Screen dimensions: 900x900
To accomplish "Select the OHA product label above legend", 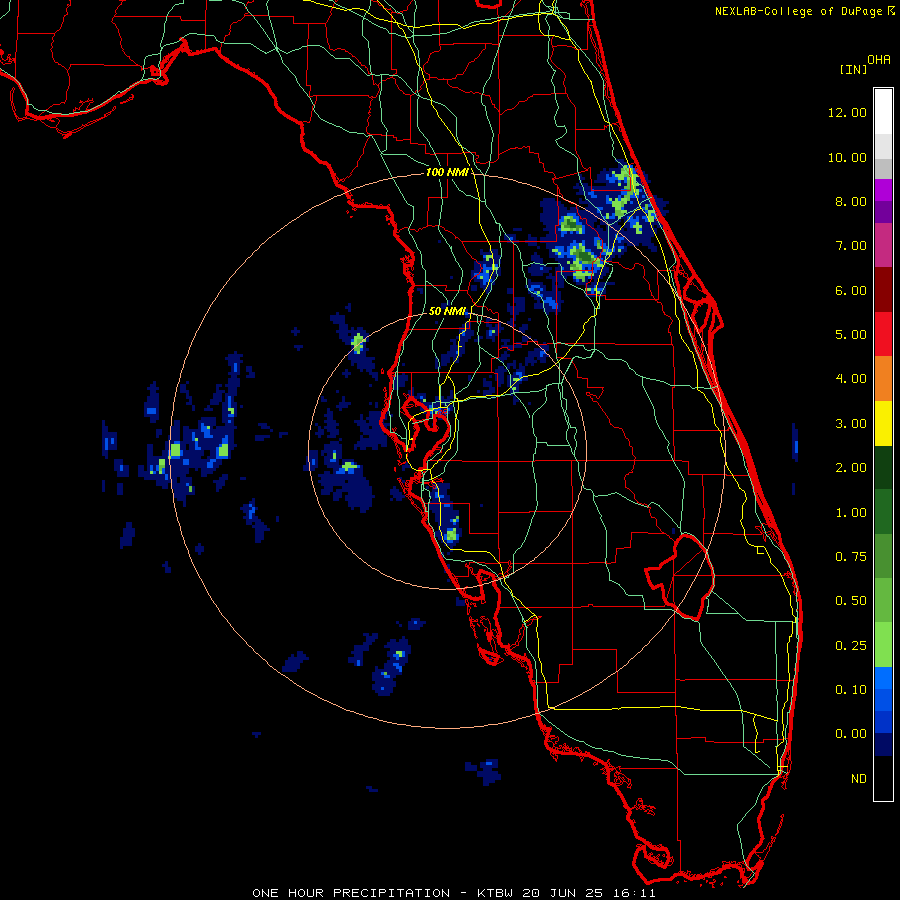I will [x=879, y=60].
